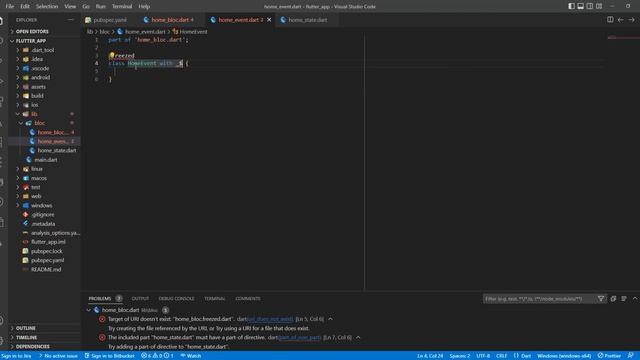The image size is (640, 360).
Task: Toggle secondary sidebar layout icon
Action: tap(590, 6)
